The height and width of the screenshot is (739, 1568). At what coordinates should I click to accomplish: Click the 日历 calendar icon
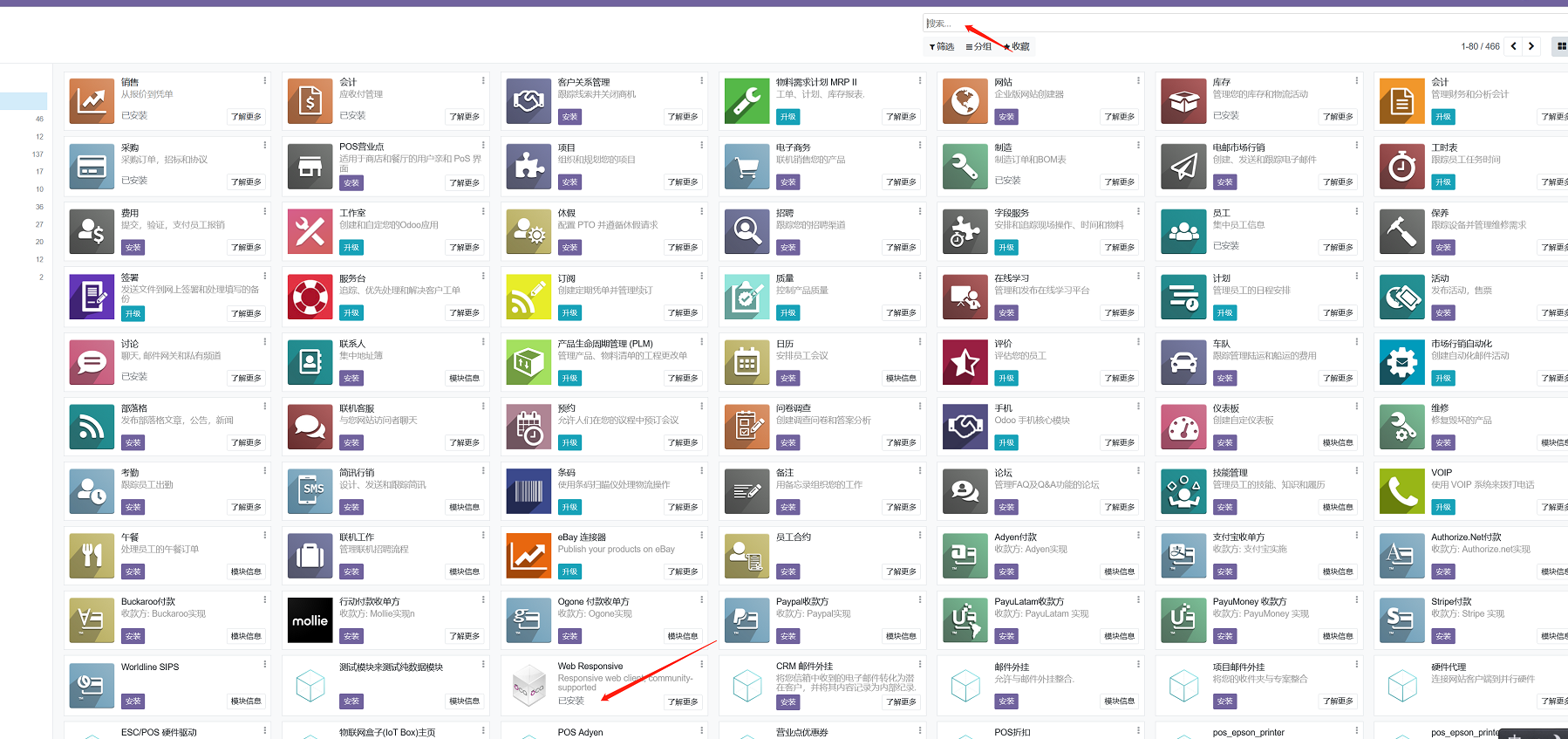pyautogui.click(x=747, y=363)
